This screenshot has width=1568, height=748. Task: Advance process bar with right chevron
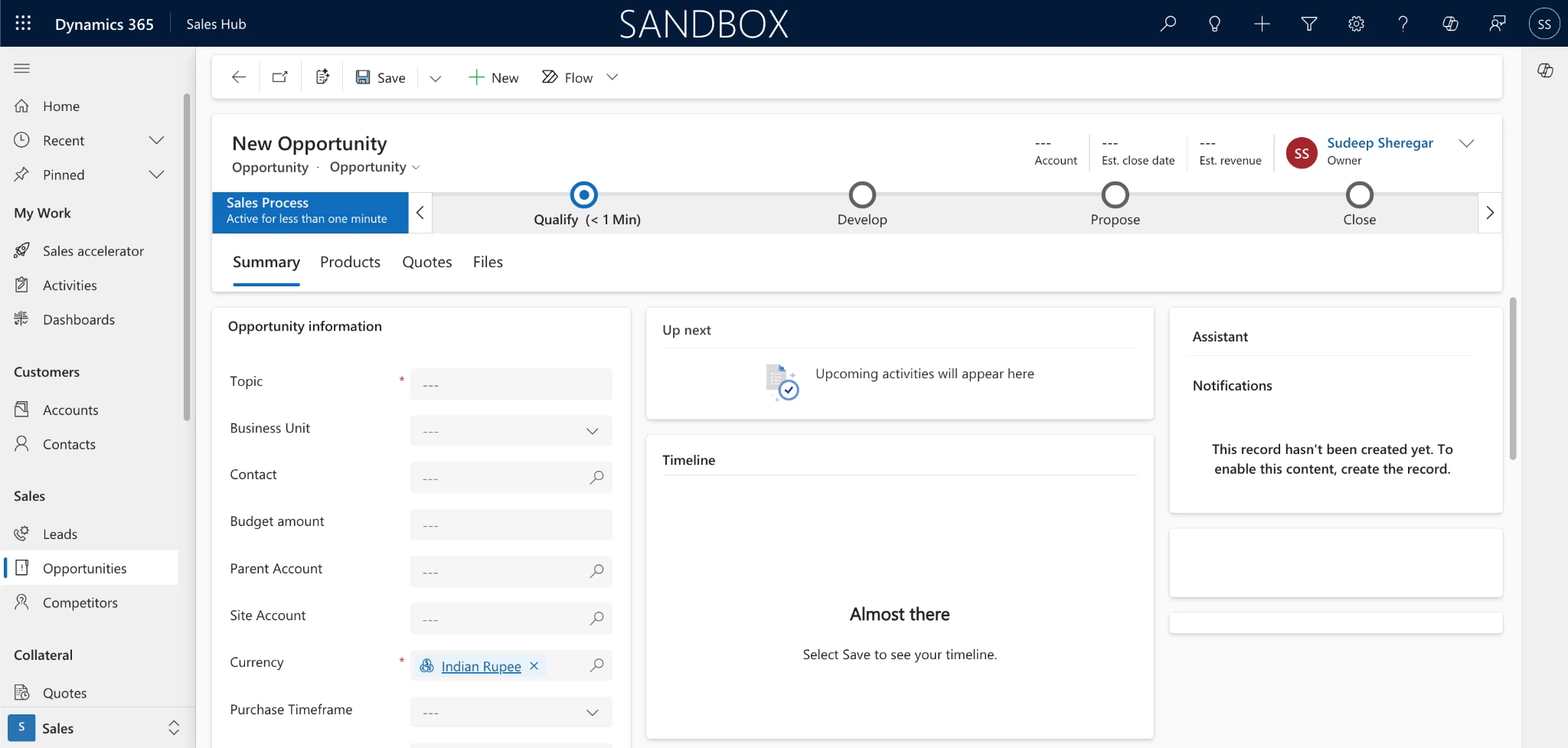1489,213
